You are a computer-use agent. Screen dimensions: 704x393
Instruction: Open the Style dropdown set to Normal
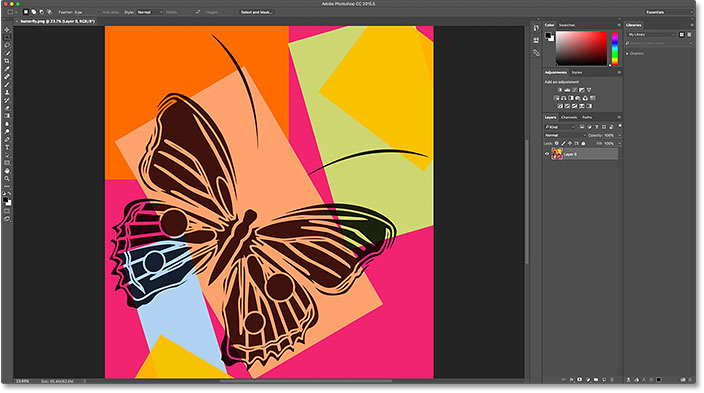point(150,12)
